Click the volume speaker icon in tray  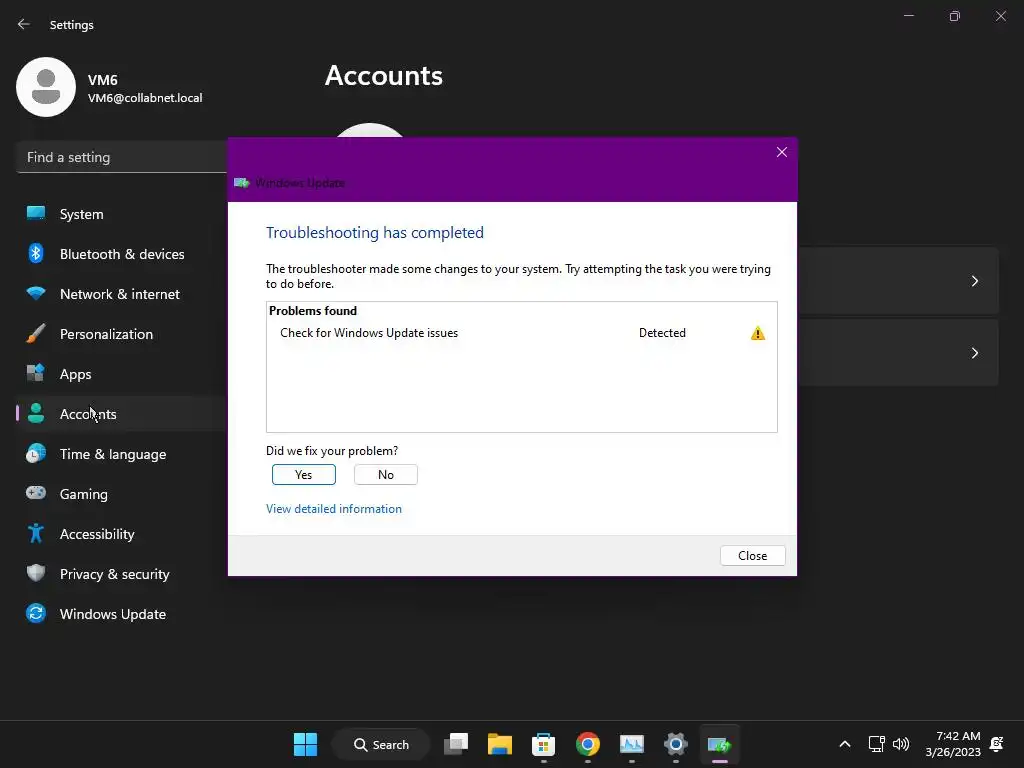click(x=901, y=744)
